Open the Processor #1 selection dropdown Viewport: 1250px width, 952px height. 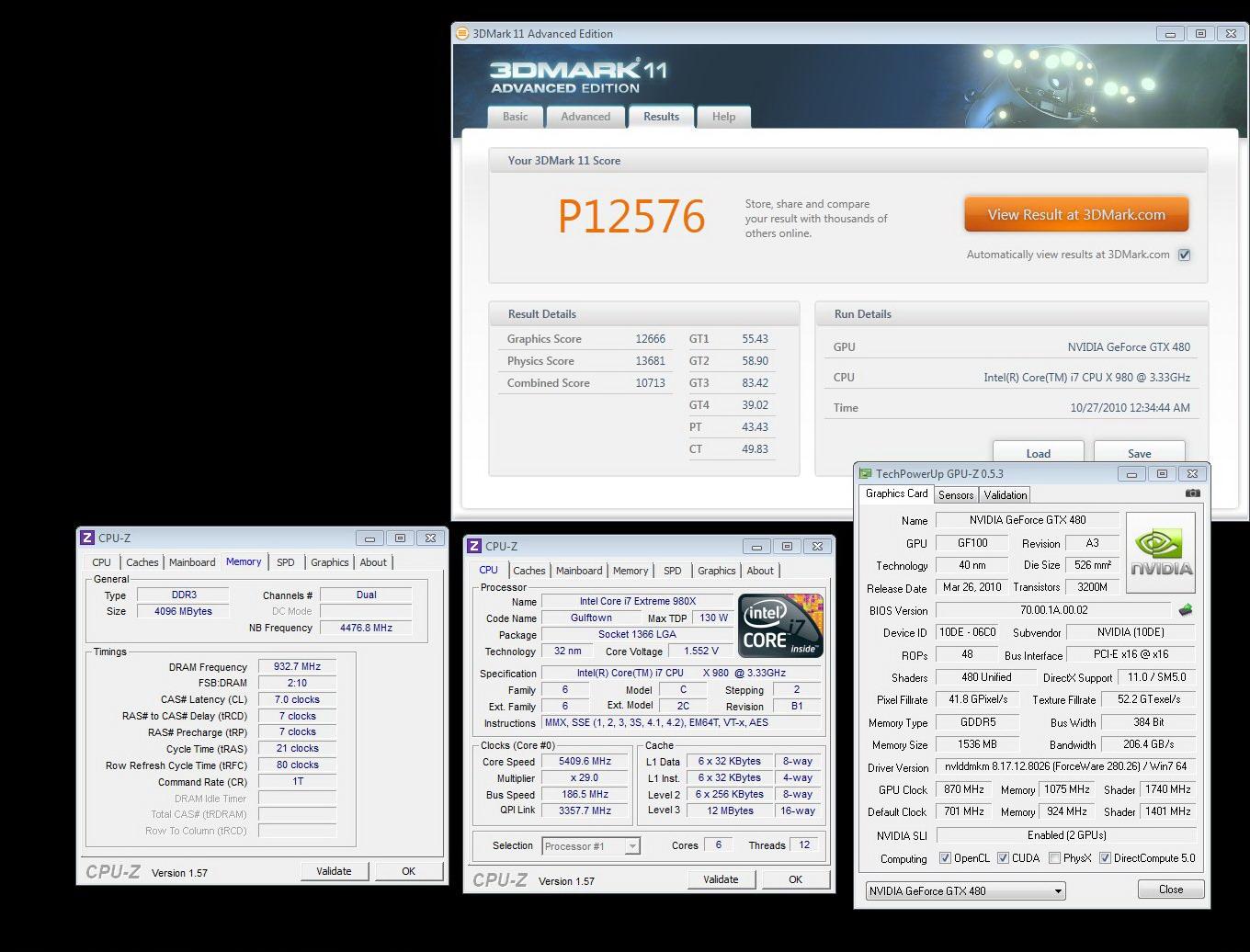(x=591, y=846)
